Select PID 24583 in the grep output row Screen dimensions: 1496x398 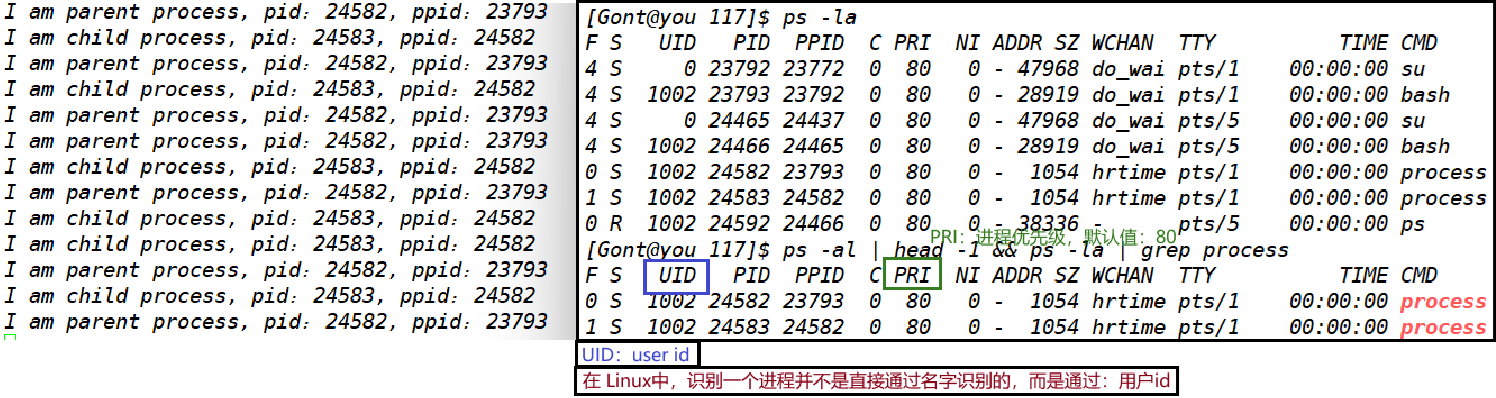click(x=740, y=327)
